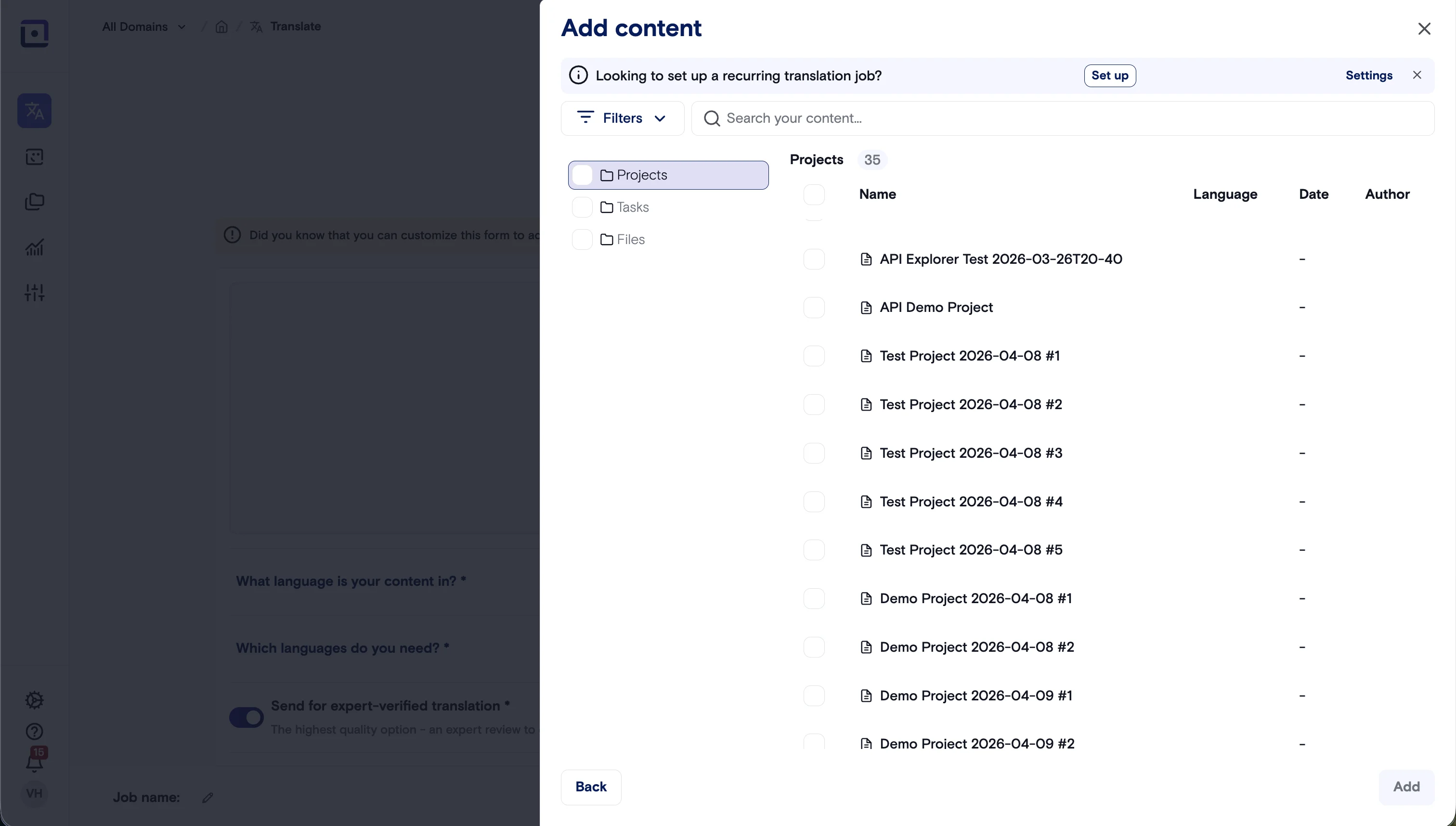Click the info icon in the form tip
Screen dimensions: 1456x826
tap(232, 235)
